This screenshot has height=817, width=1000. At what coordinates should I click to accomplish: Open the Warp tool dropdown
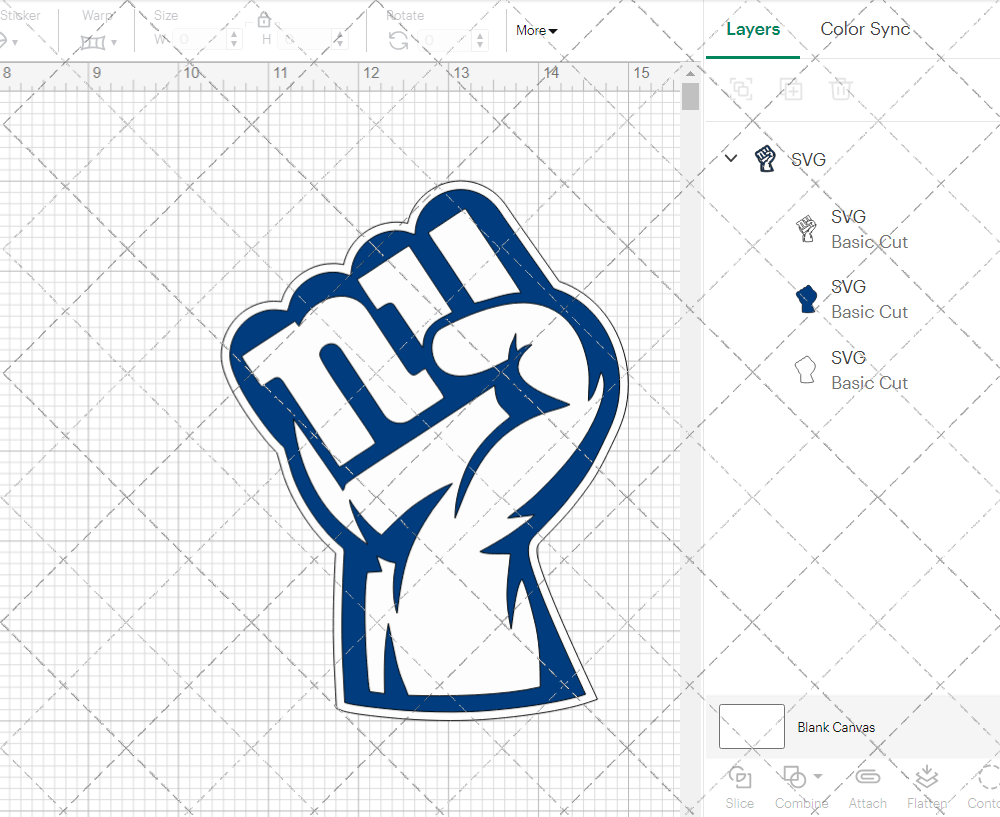coord(114,43)
